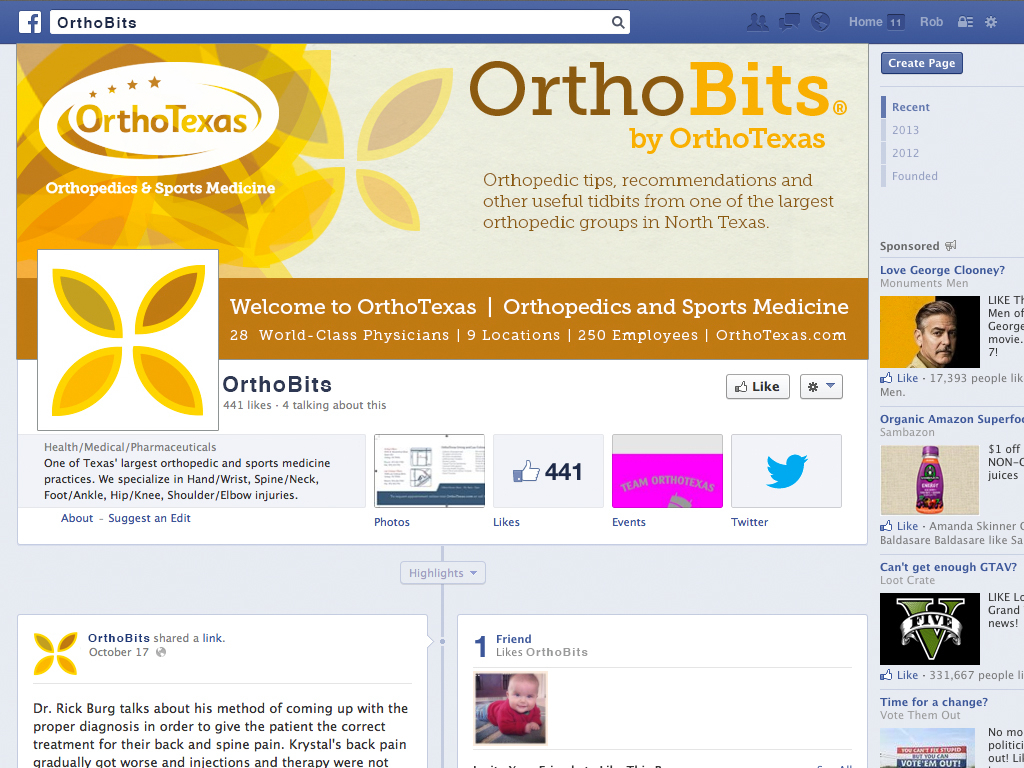The image size is (1024, 768).
Task: Open privacy shortcuts lock icon
Action: (965, 22)
